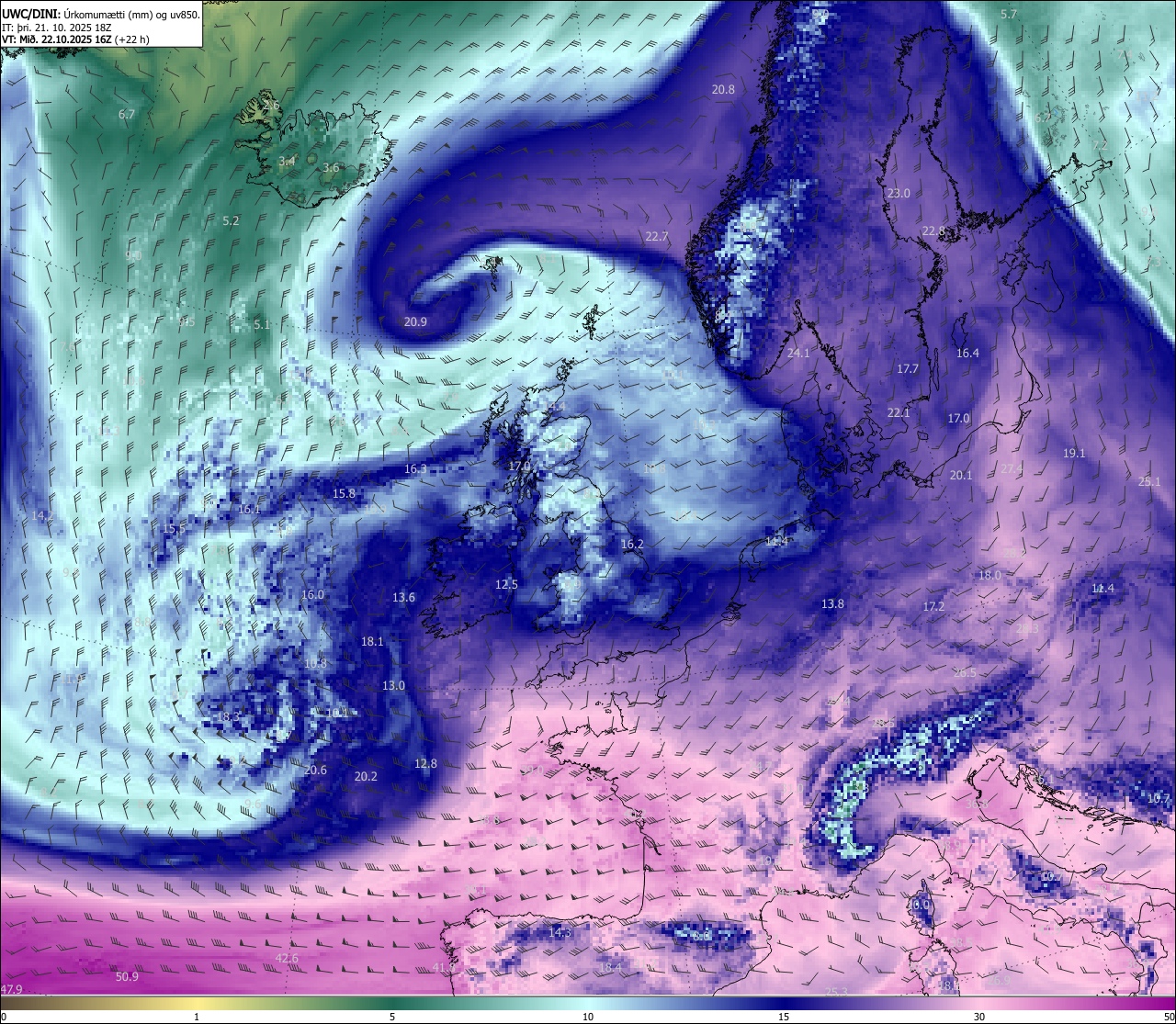Click the value 16.2 over eastern England
The image size is (1176, 1024).
click(632, 545)
